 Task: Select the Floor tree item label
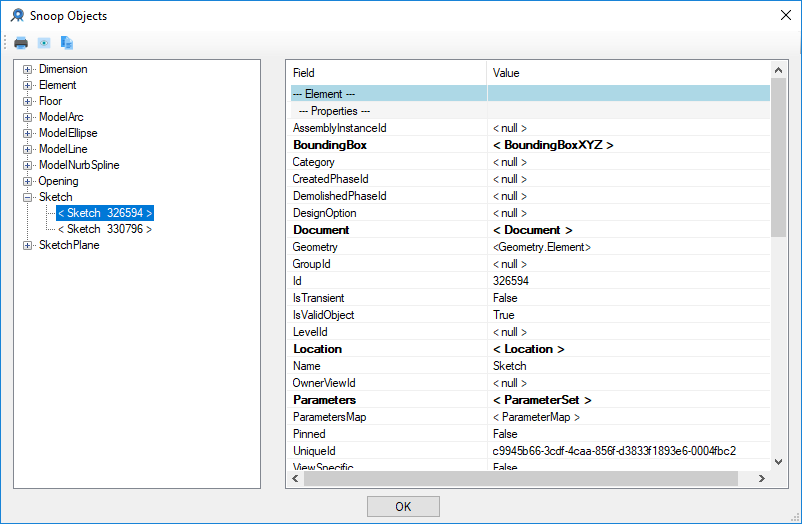pos(50,101)
